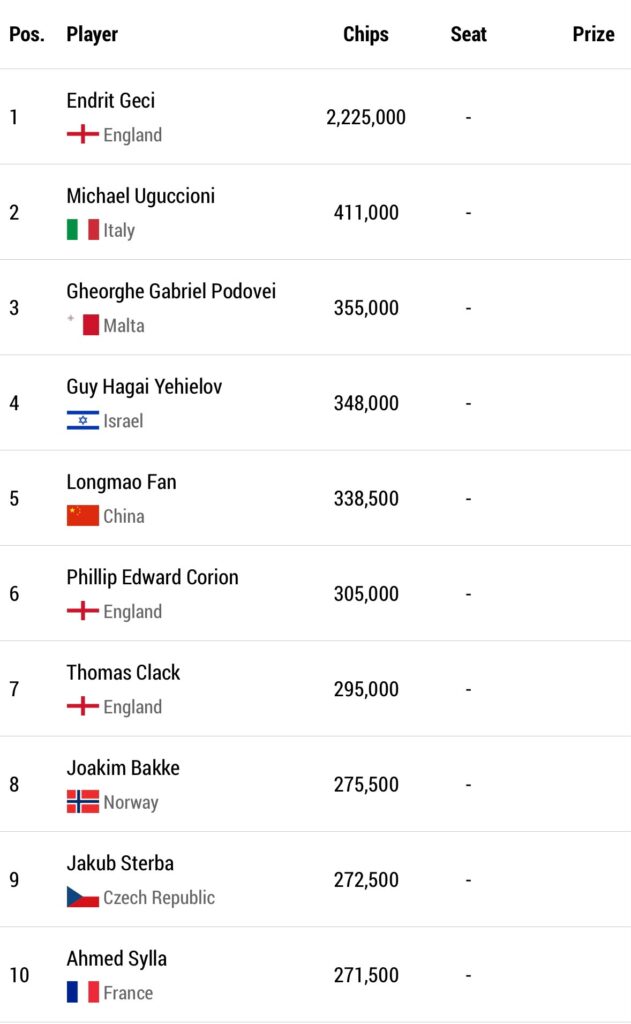Select Ahmed Sylla's player name
631x1024 pixels.
tap(116, 959)
